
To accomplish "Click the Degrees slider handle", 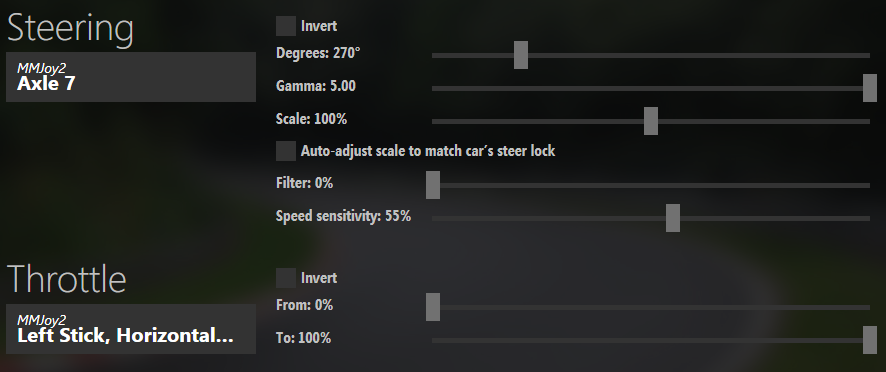I will click(521, 55).
